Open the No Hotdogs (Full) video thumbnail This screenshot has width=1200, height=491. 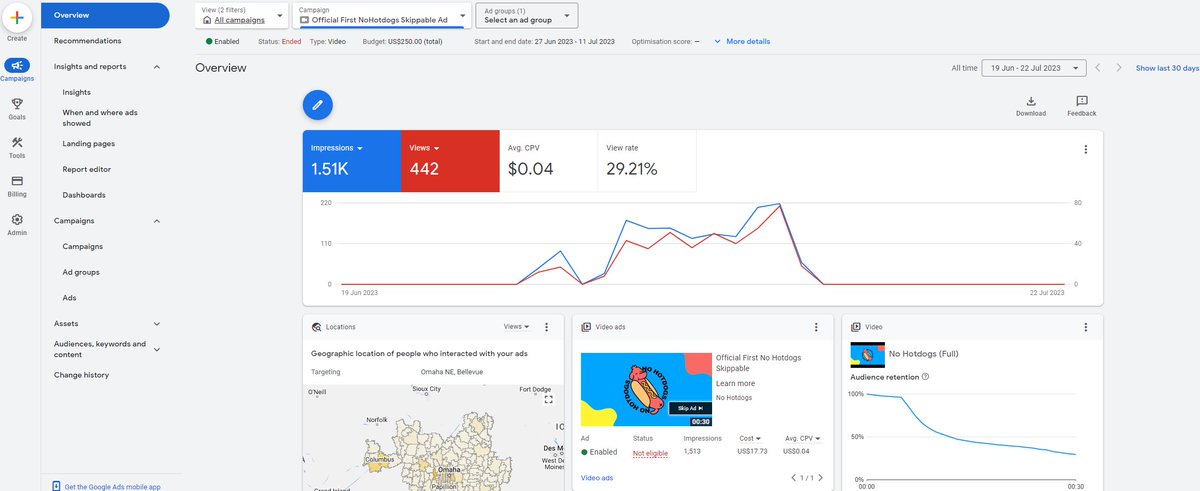(x=865, y=354)
